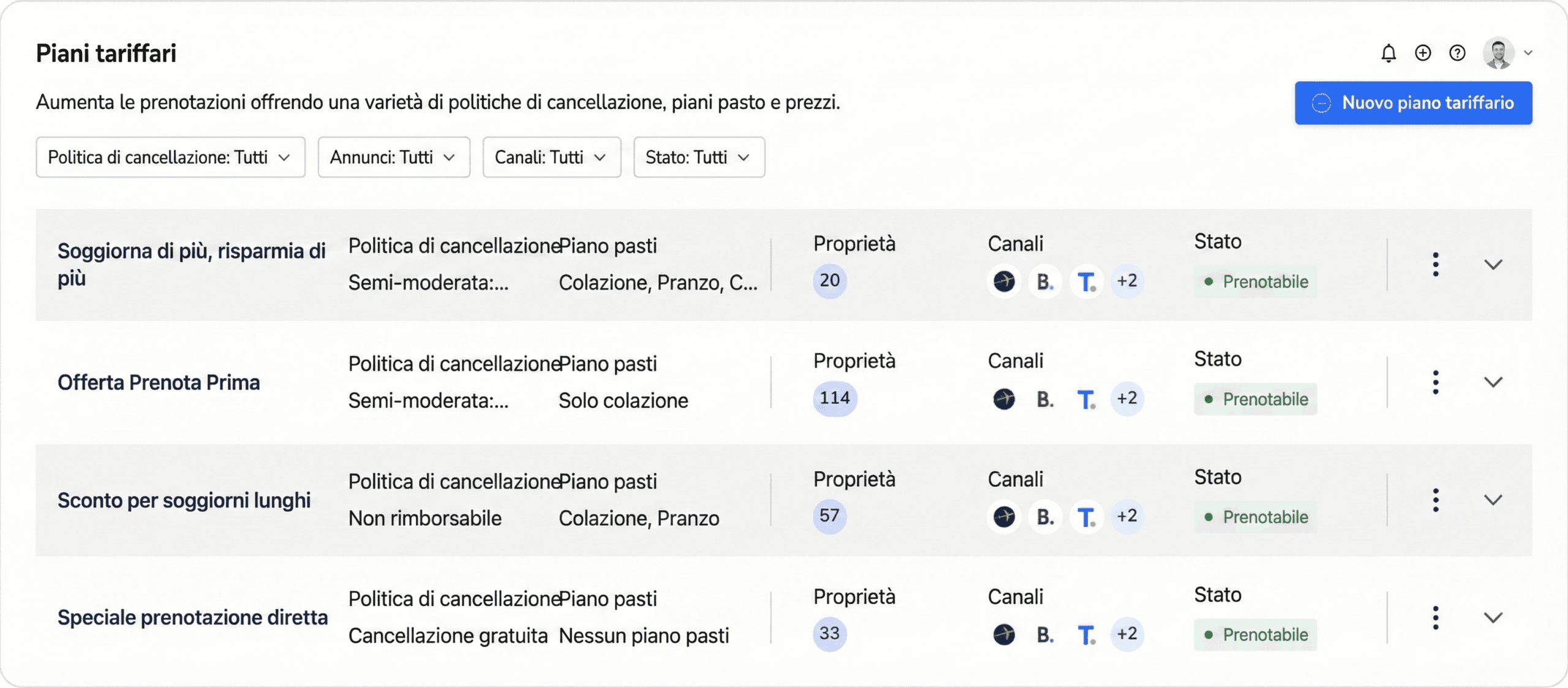Open the Offerta Prenota Prima rate plan
This screenshot has height=688, width=1568.
point(159,382)
